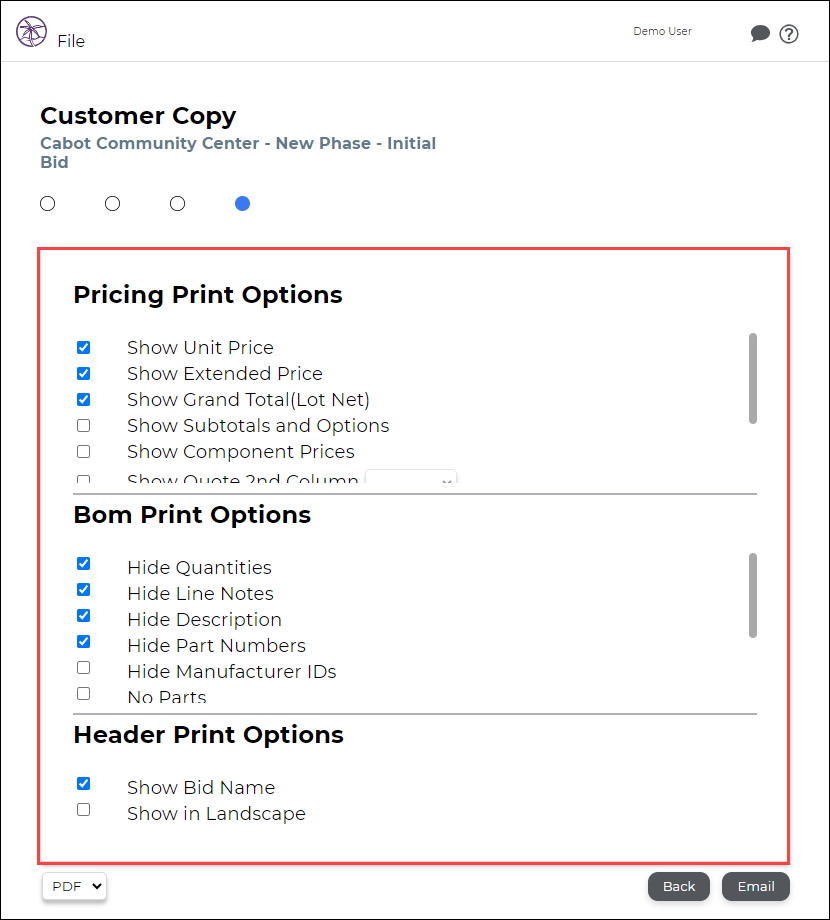This screenshot has height=920, width=830.
Task: Uncheck Hide Quantities
Action: [x=84, y=564]
